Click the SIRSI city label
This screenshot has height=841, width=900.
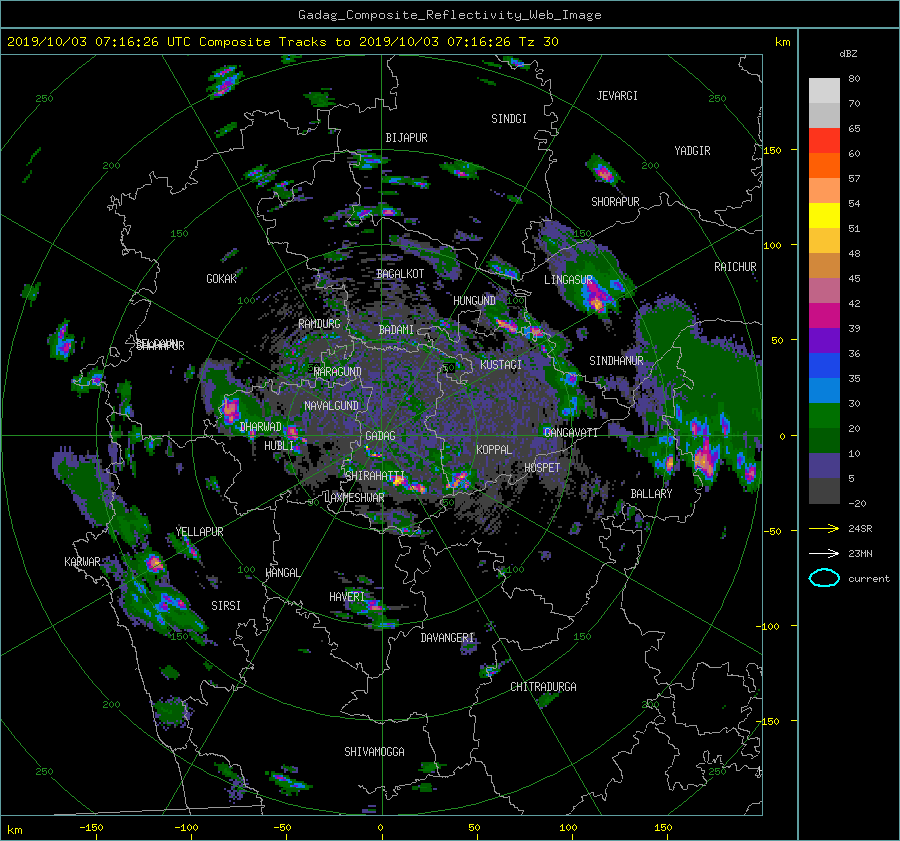click(x=226, y=606)
